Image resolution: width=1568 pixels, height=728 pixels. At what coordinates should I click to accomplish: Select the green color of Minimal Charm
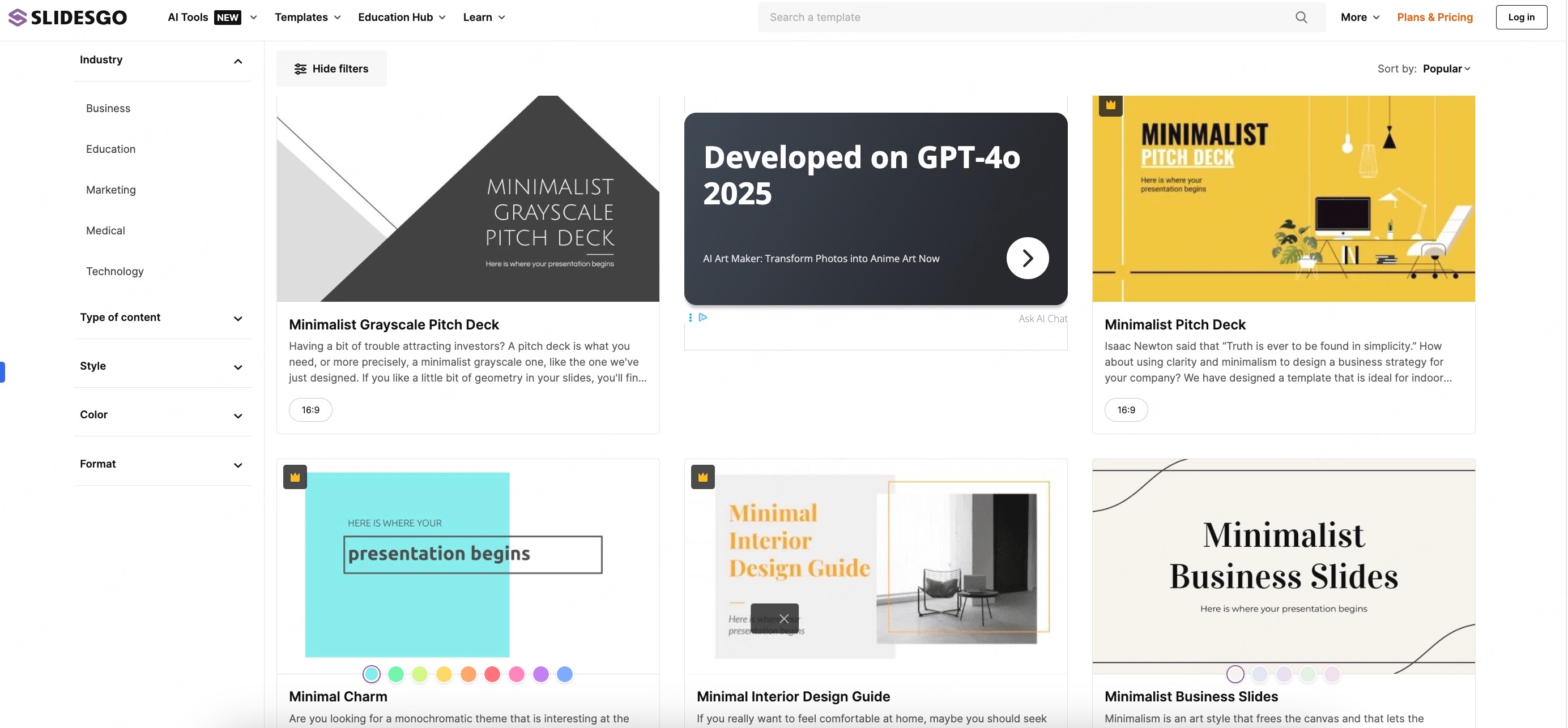(x=395, y=674)
